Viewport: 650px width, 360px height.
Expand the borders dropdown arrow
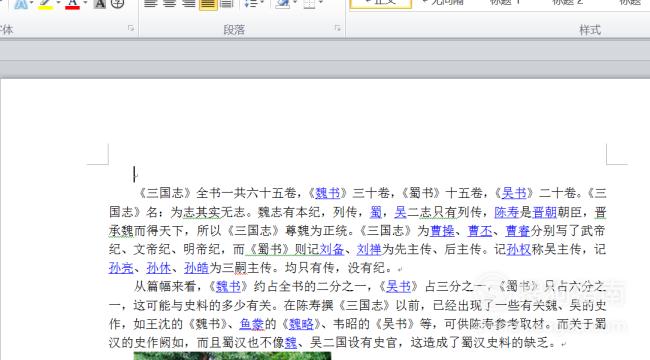click(320, 3)
